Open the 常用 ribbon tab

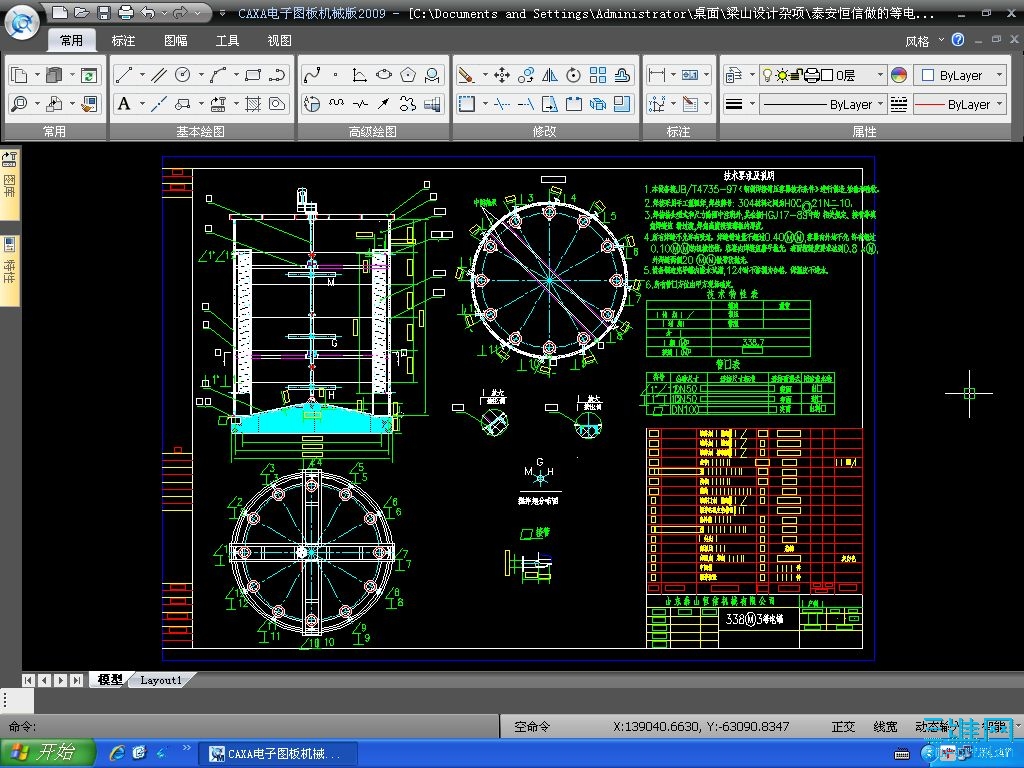pyautogui.click(x=71, y=40)
